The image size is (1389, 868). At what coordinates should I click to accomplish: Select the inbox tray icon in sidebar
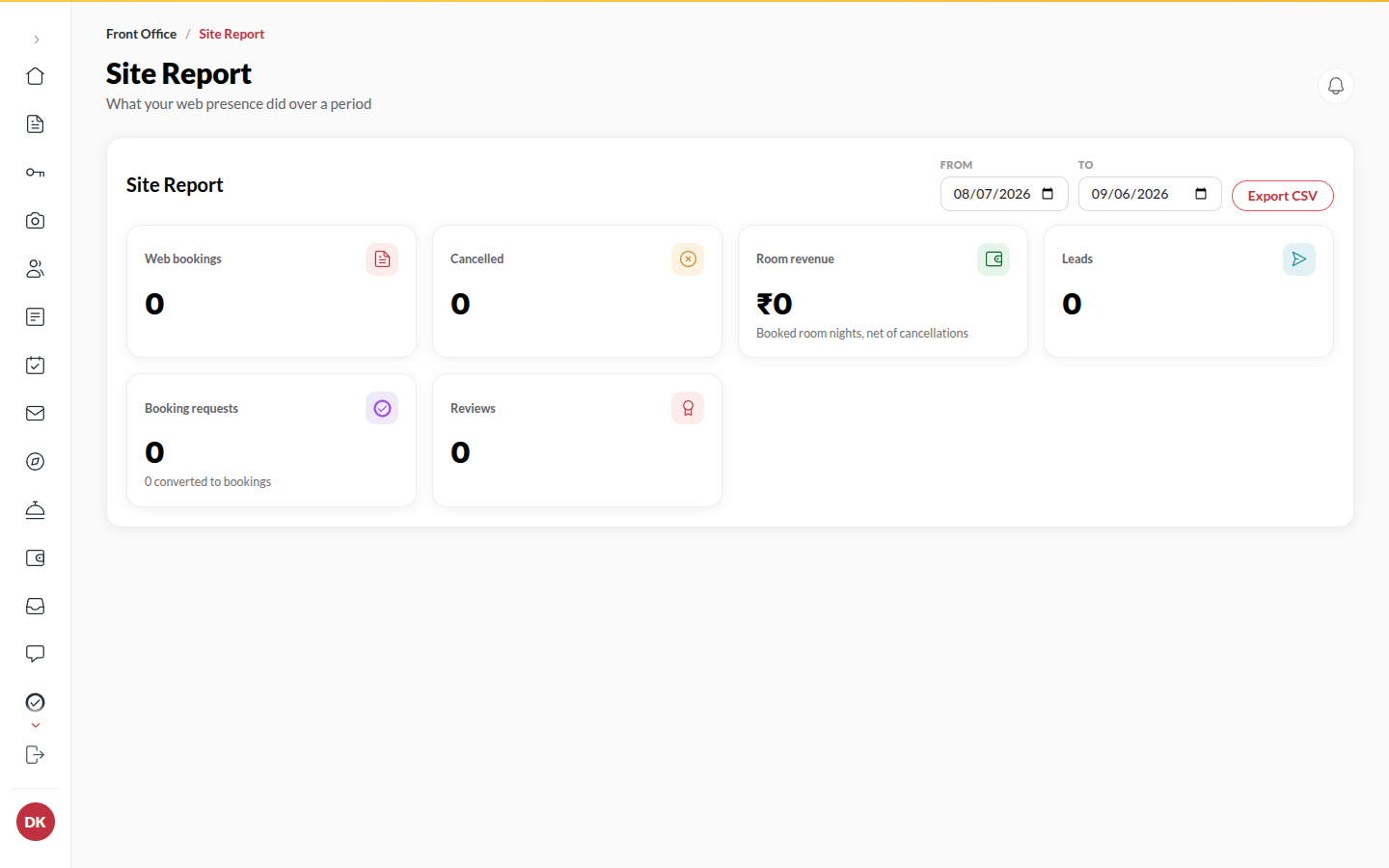tap(36, 607)
